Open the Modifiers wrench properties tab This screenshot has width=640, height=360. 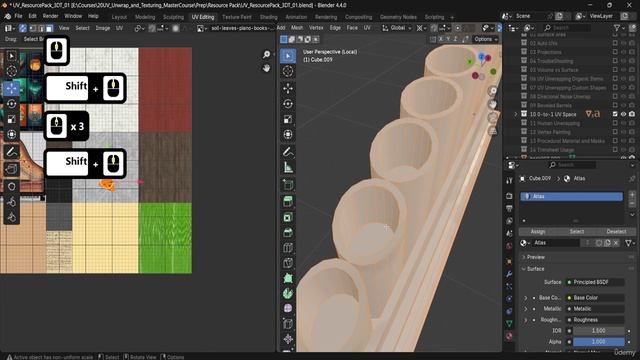[x=509, y=274]
